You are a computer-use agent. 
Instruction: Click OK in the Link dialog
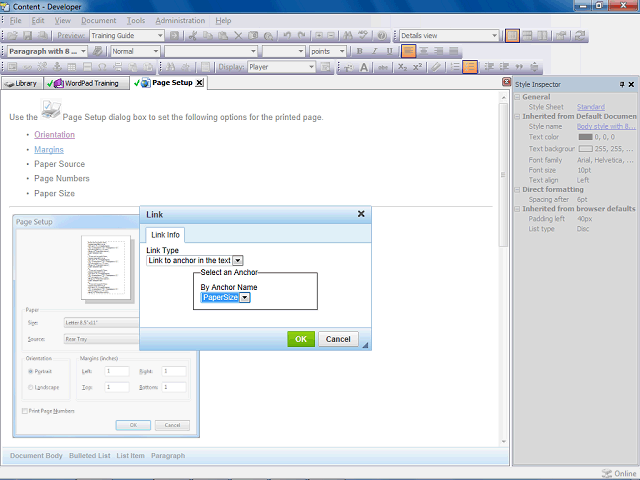pyautogui.click(x=301, y=339)
